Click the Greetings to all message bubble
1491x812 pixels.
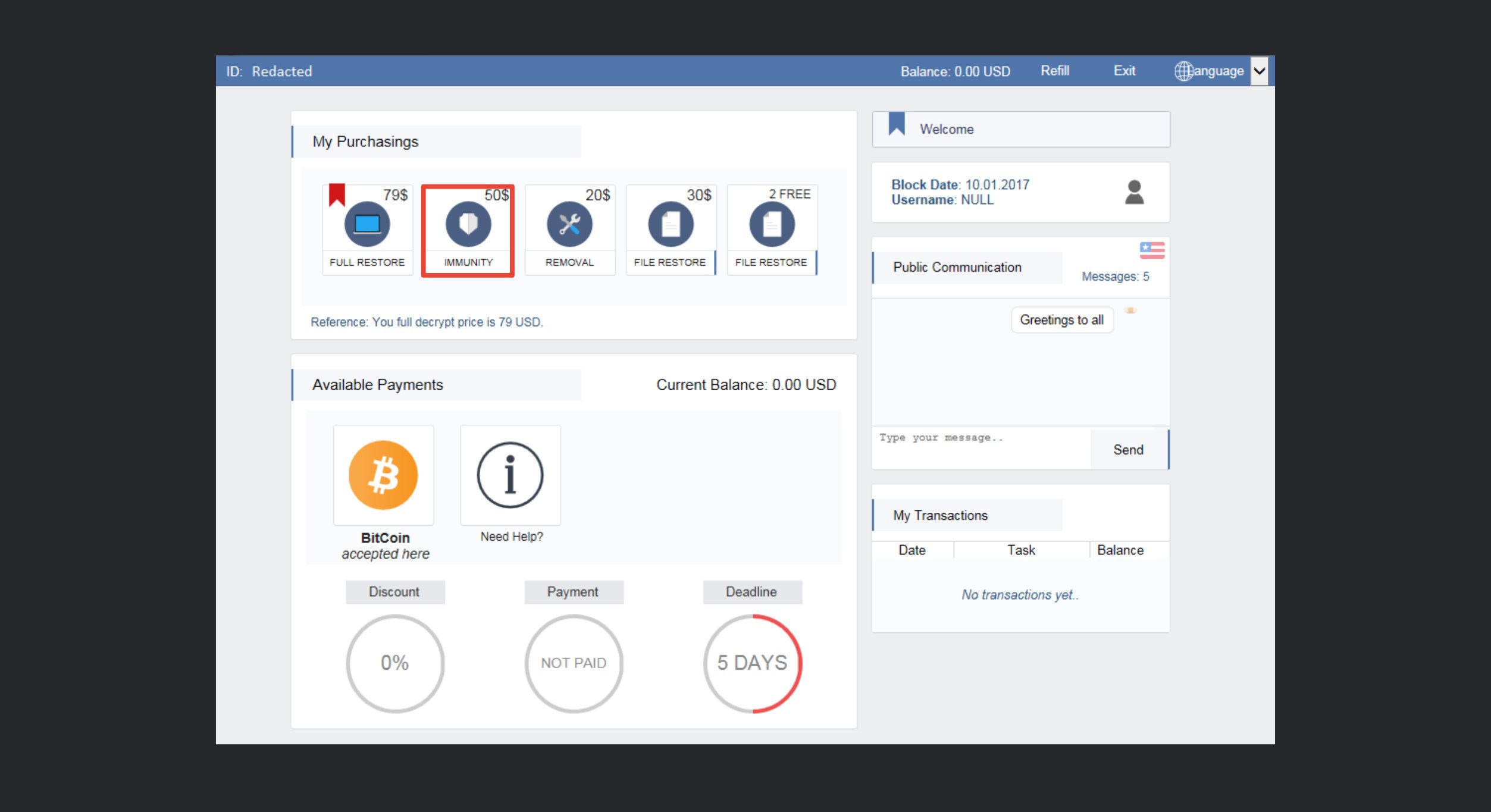point(1061,320)
